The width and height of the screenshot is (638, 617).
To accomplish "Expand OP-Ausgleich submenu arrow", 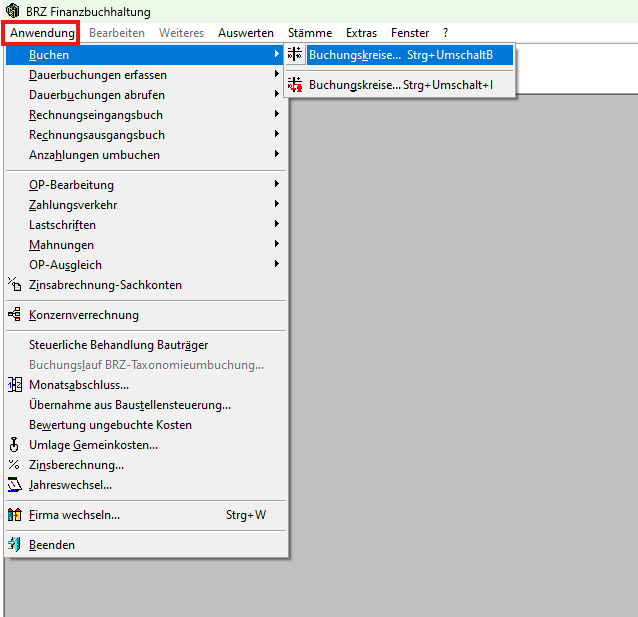I will [277, 264].
